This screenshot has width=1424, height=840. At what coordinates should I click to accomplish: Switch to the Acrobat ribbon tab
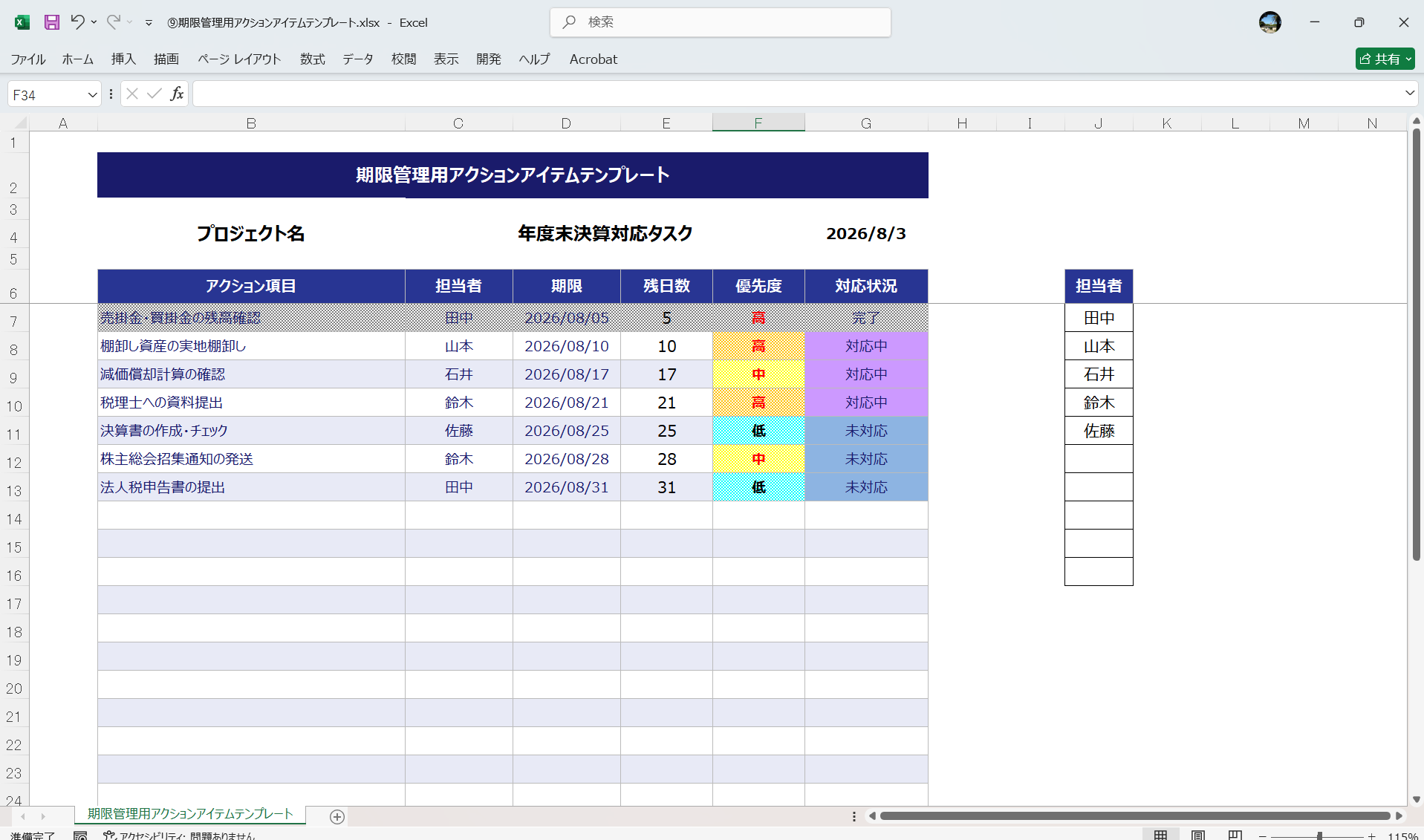(594, 59)
